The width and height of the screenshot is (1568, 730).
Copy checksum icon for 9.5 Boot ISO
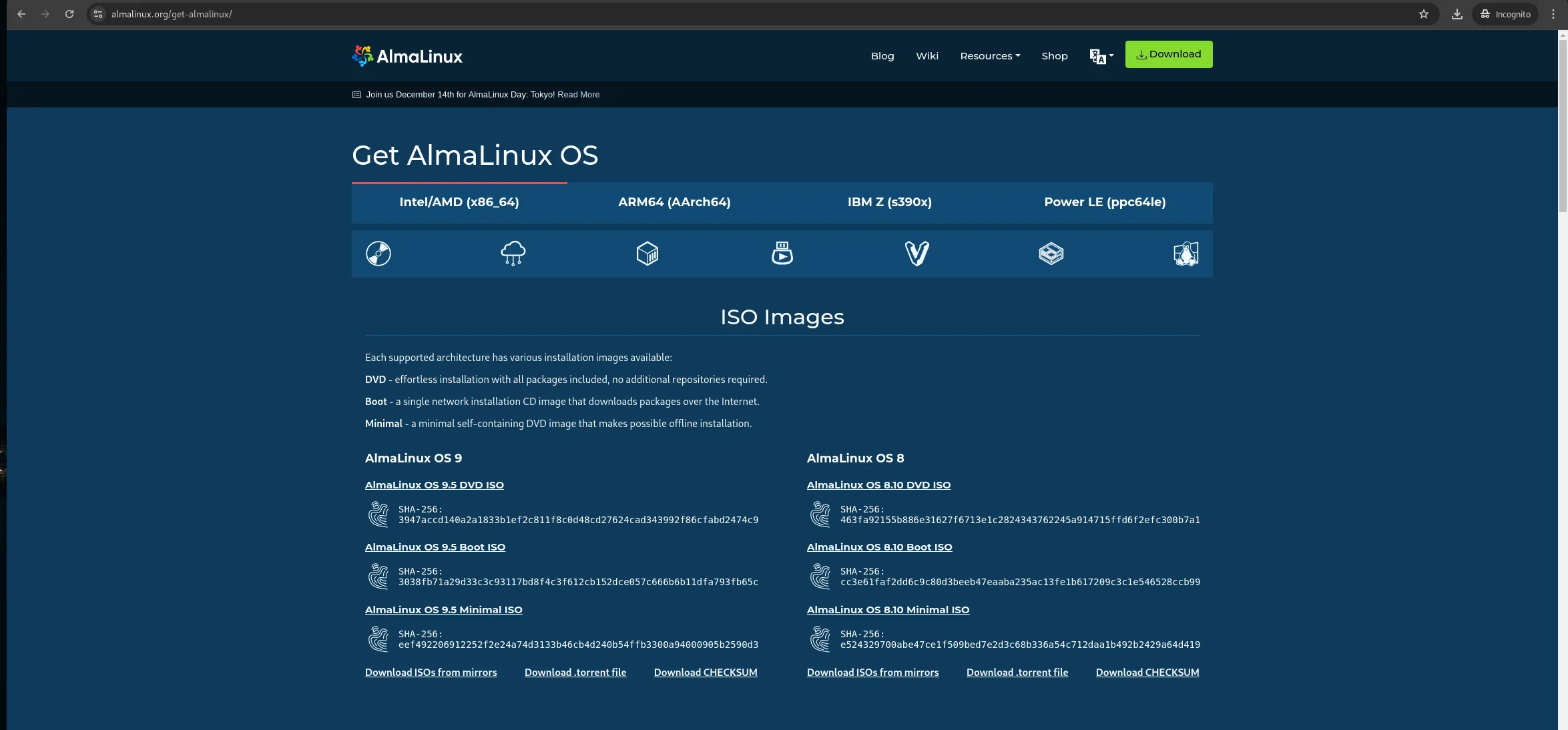(378, 577)
